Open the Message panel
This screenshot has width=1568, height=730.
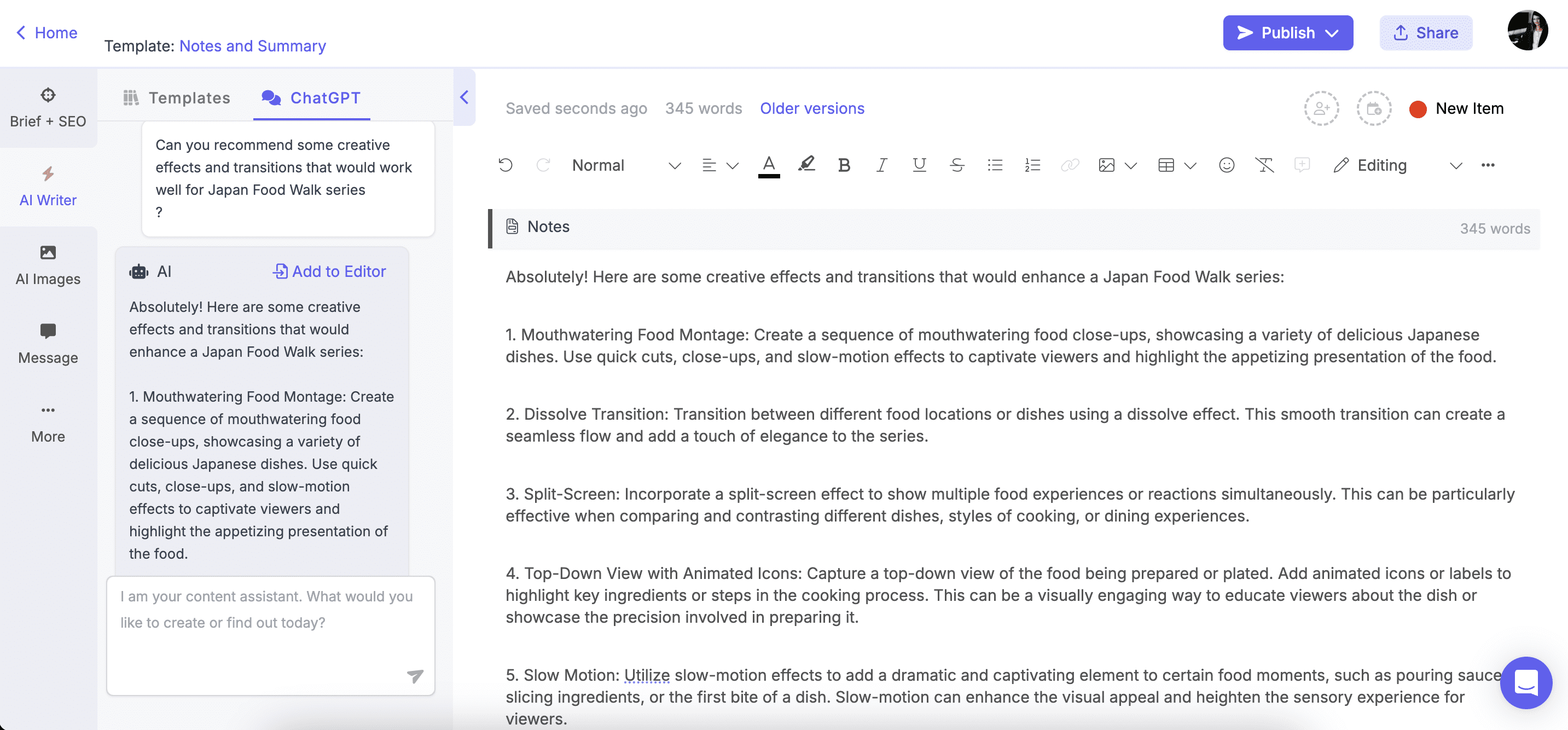[48, 345]
